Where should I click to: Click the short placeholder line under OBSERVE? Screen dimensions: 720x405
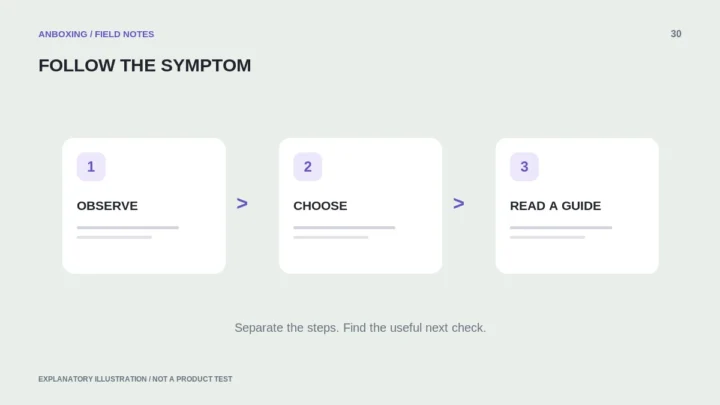click(114, 237)
